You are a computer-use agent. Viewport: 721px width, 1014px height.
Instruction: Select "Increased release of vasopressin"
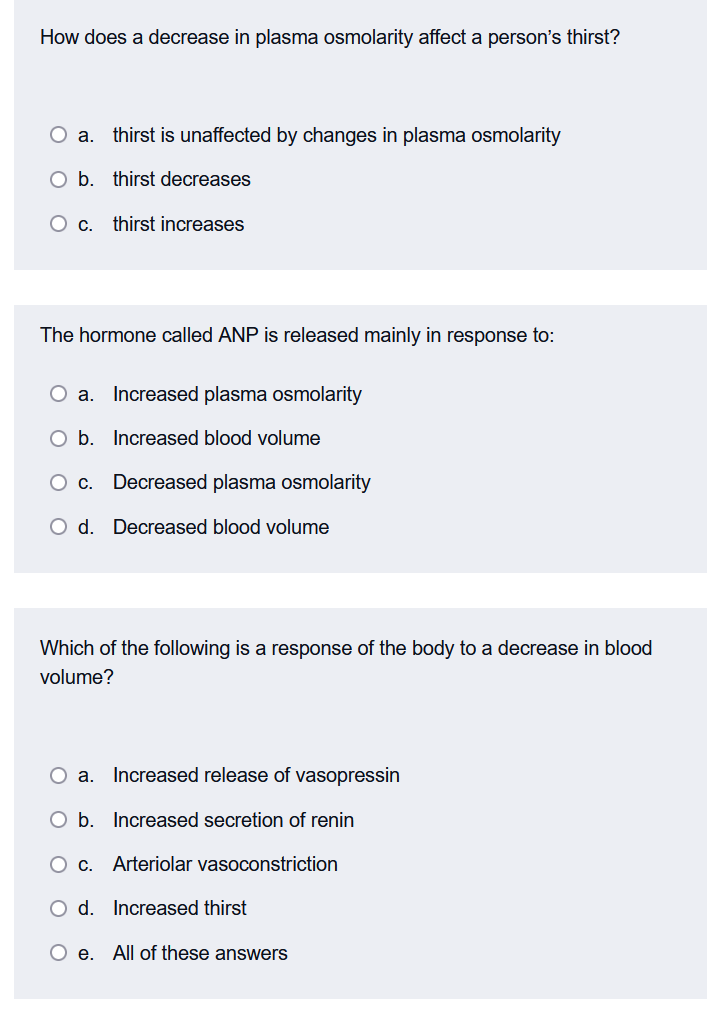tap(58, 775)
